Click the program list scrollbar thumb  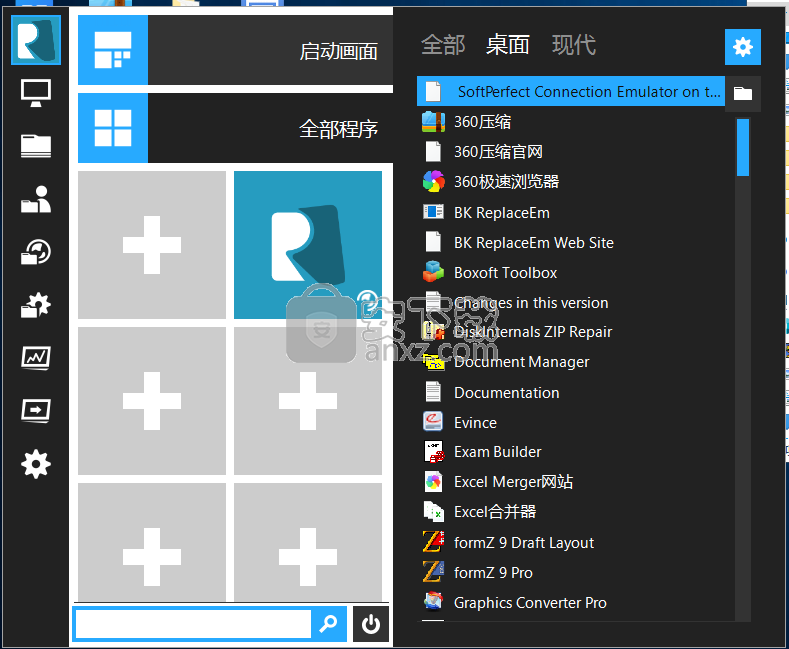pos(743,147)
